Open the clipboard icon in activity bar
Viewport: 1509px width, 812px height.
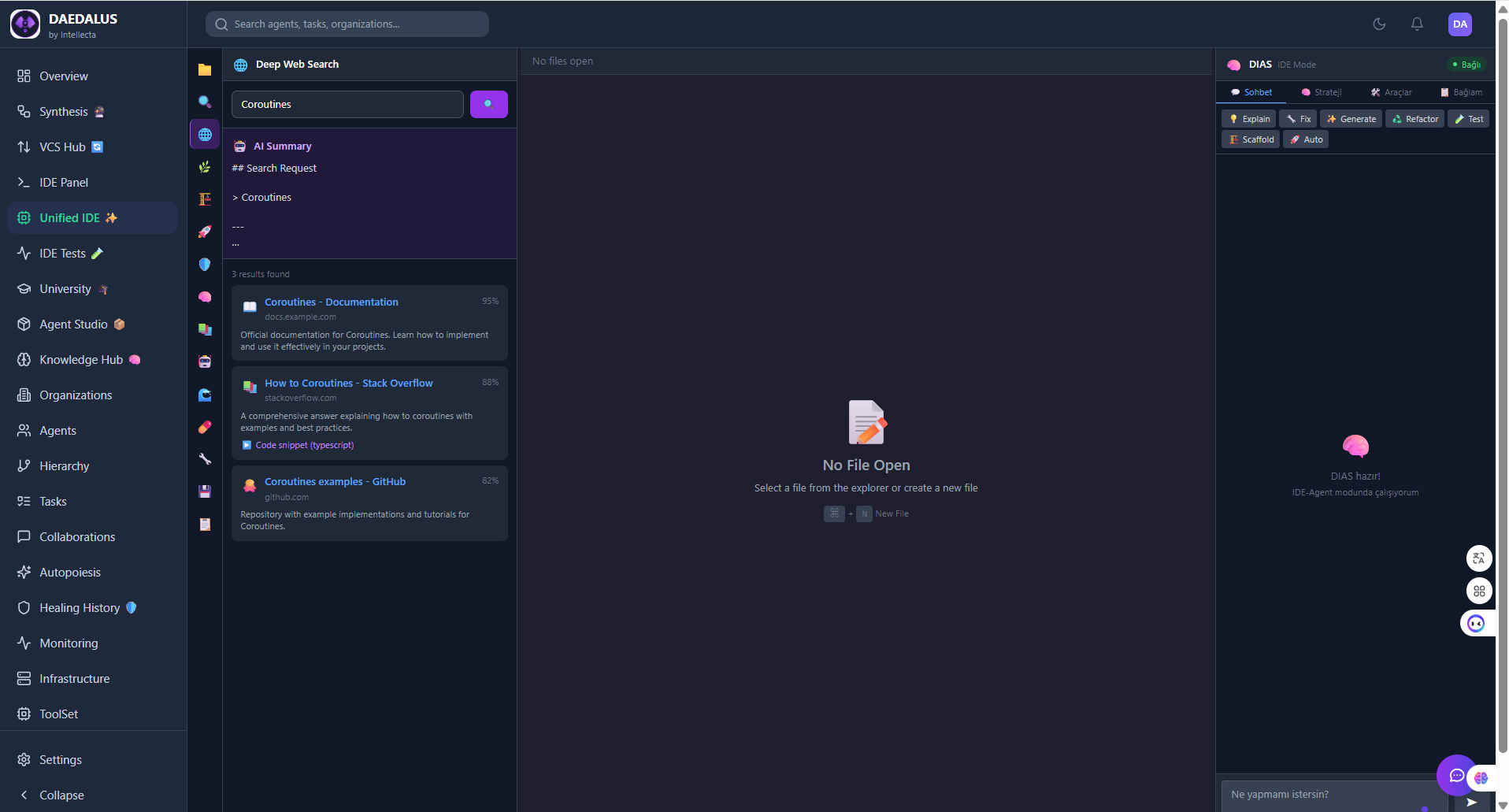(205, 525)
